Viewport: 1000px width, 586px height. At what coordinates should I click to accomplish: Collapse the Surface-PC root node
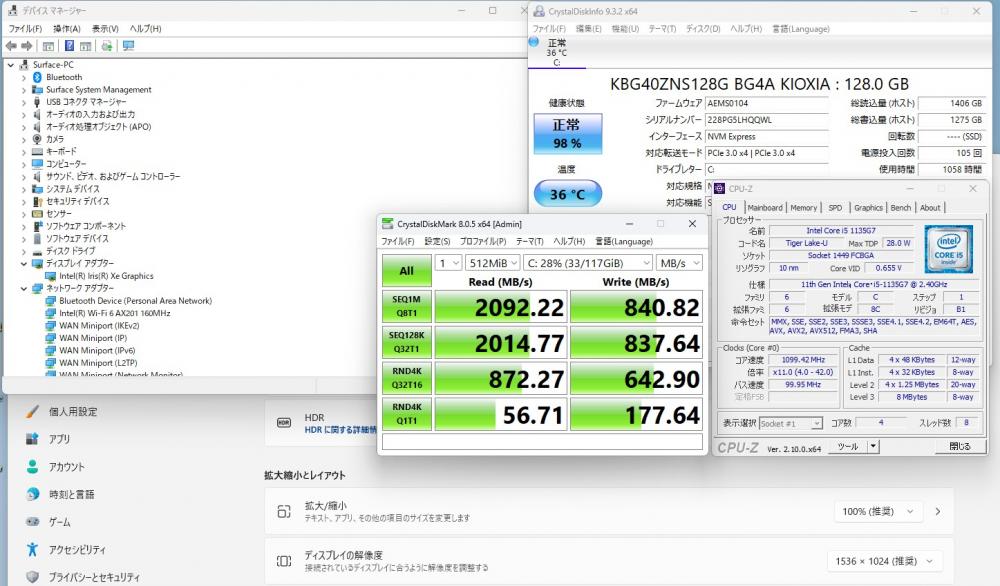(x=11, y=65)
